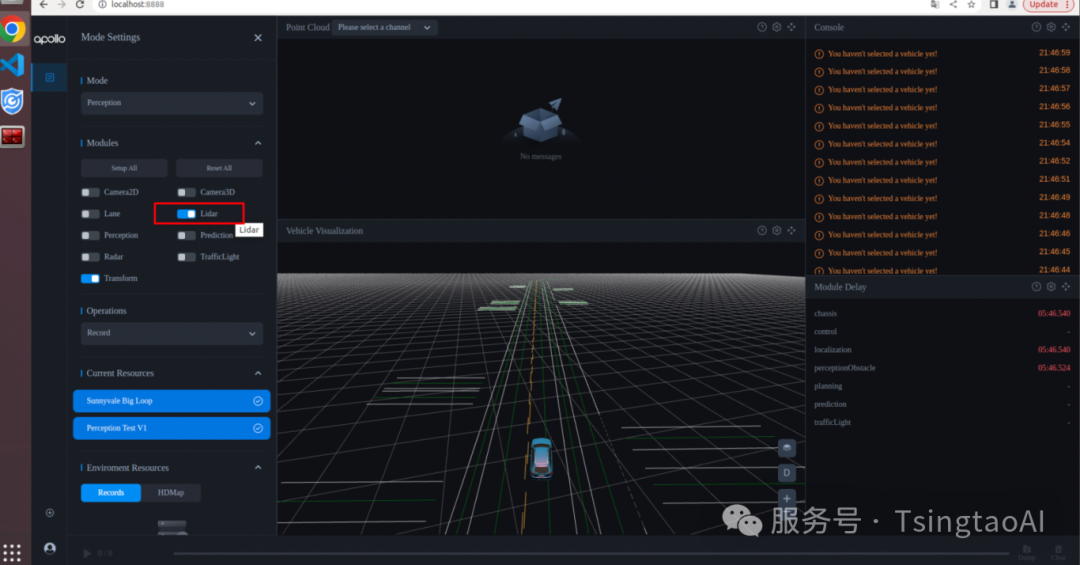The width and height of the screenshot is (1080, 565).
Task: Collapse the Current Resources section
Action: coord(258,373)
